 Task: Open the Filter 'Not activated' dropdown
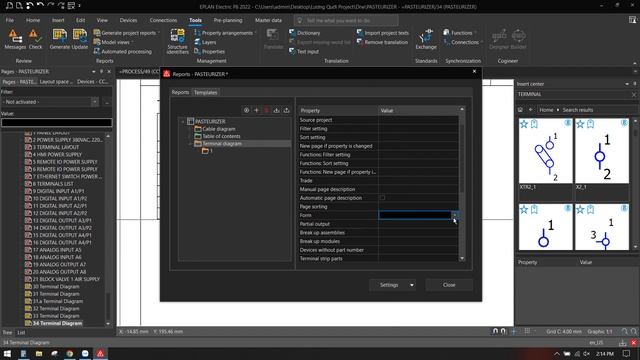coord(95,102)
